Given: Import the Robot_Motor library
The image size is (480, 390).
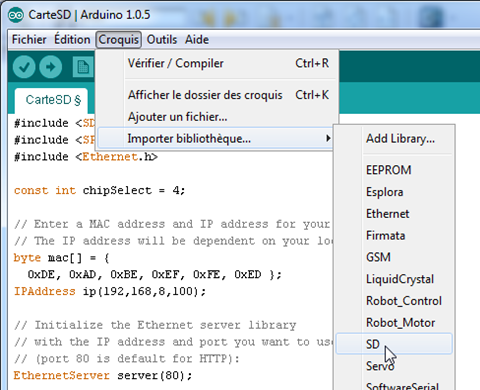Looking at the screenshot, I should tap(394, 323).
